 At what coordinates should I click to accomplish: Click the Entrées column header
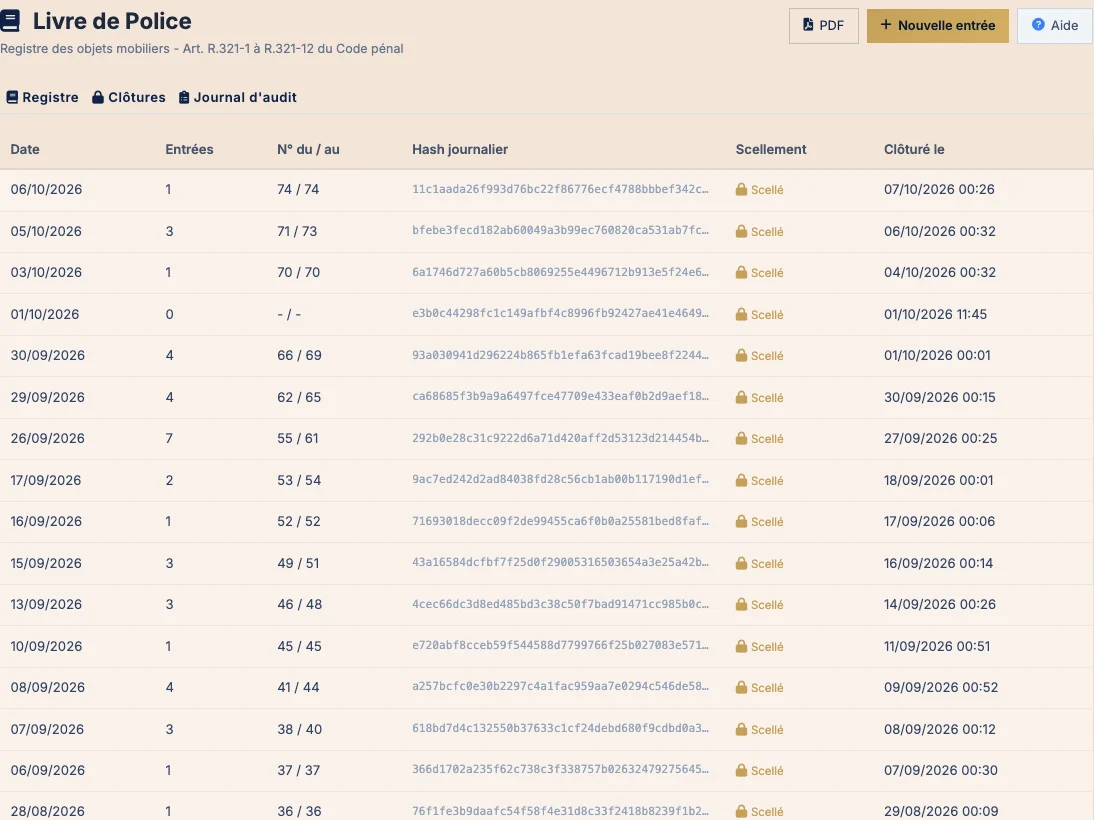189,149
